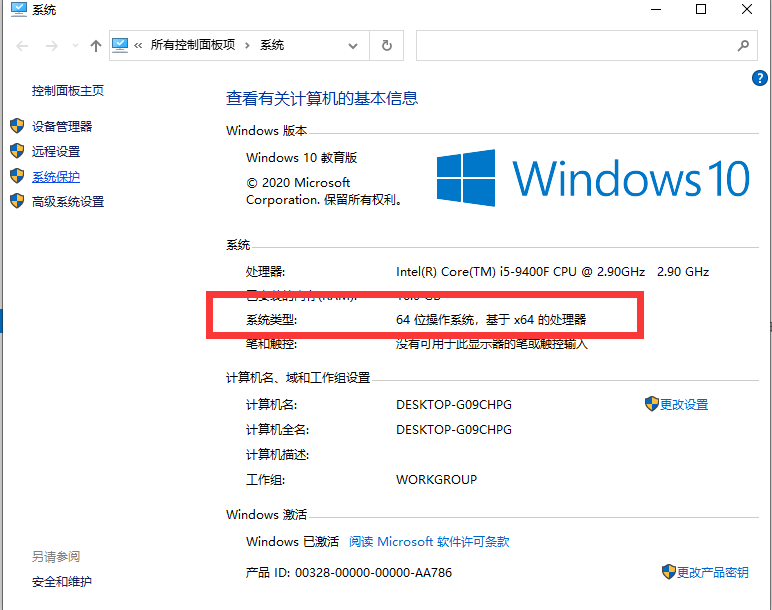Select © 2020 Microsoft Corporation copyright text
The height and width of the screenshot is (610, 772).
[x=323, y=191]
